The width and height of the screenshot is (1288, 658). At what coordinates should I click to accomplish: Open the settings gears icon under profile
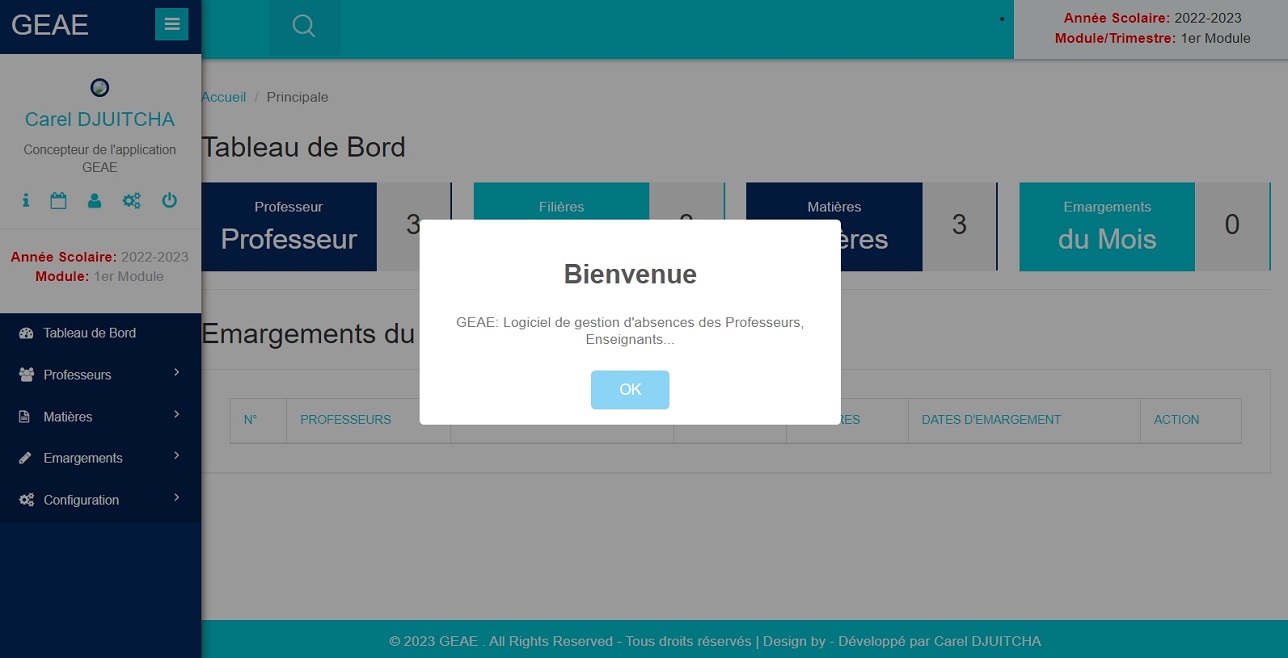pos(132,201)
